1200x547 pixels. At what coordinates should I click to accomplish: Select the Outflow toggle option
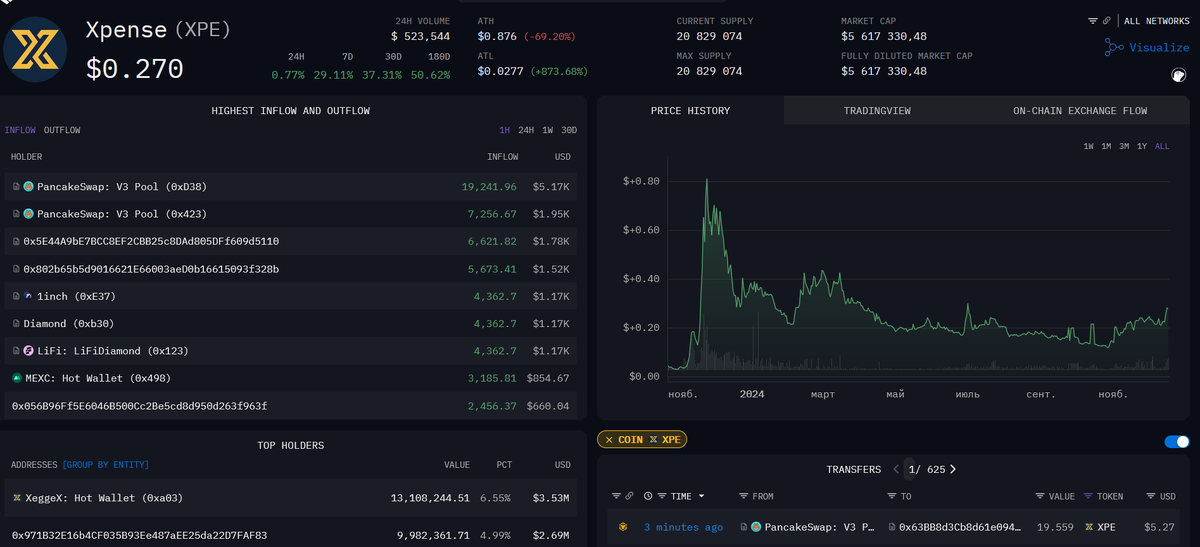click(x=62, y=130)
